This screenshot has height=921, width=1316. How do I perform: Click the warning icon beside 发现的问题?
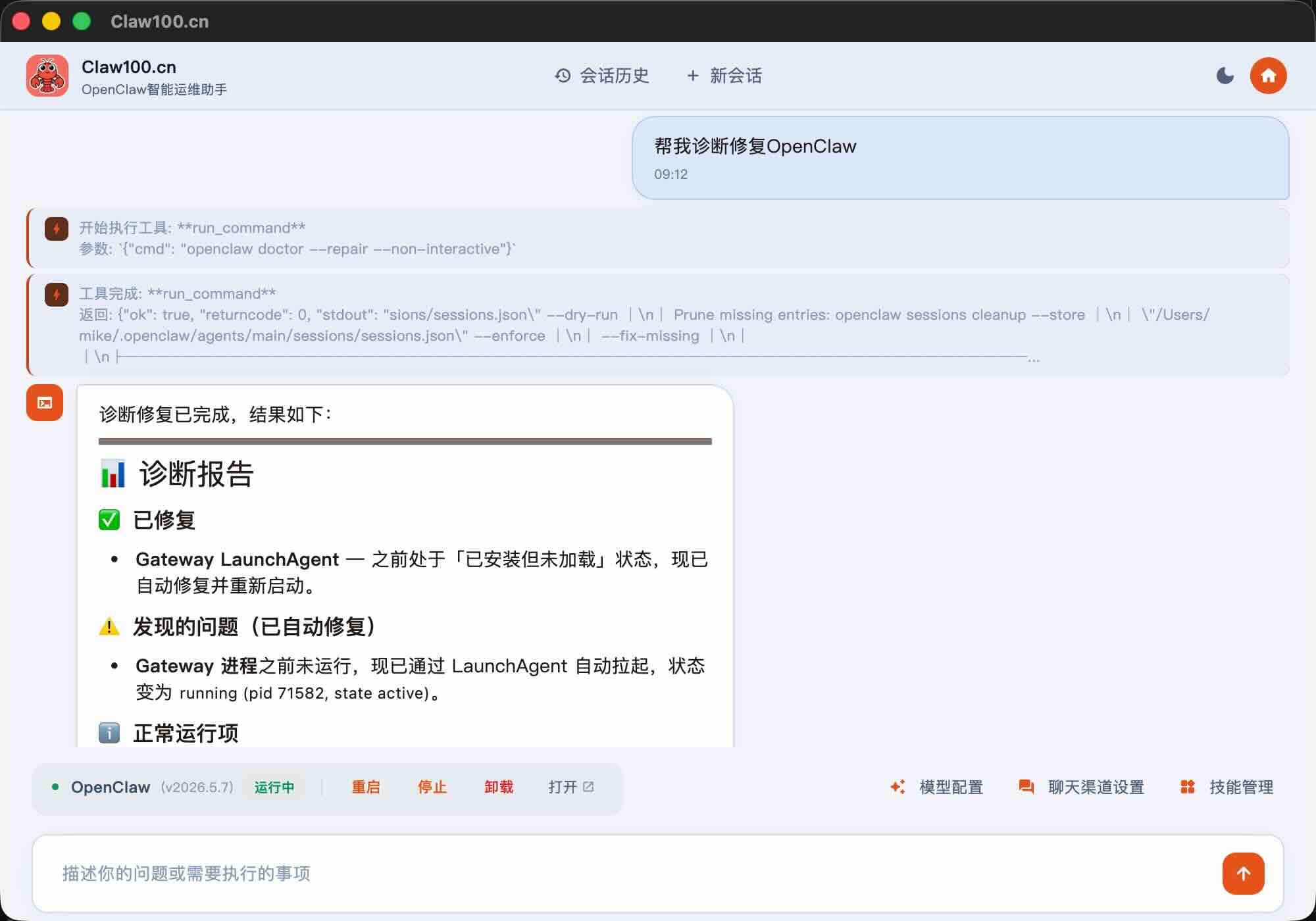(109, 626)
